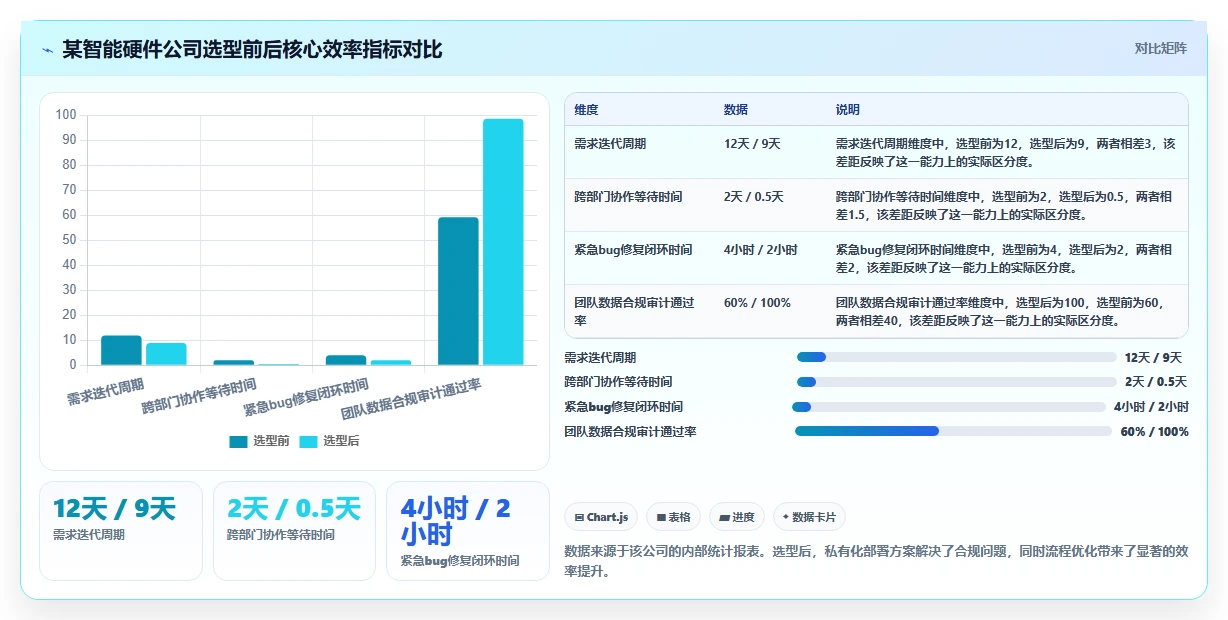Click the 需求迭代周期 progress bar
This screenshot has width=1228, height=620.
pyautogui.click(x=956, y=357)
